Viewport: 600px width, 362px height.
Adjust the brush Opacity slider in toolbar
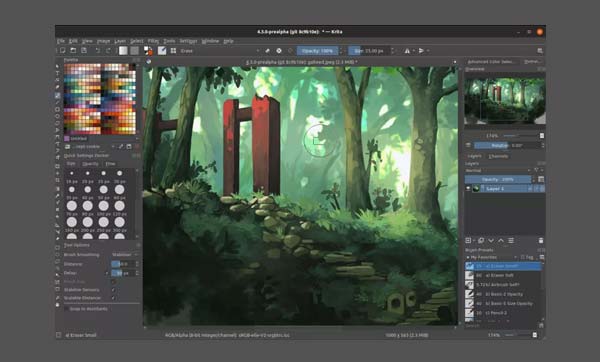(318, 51)
